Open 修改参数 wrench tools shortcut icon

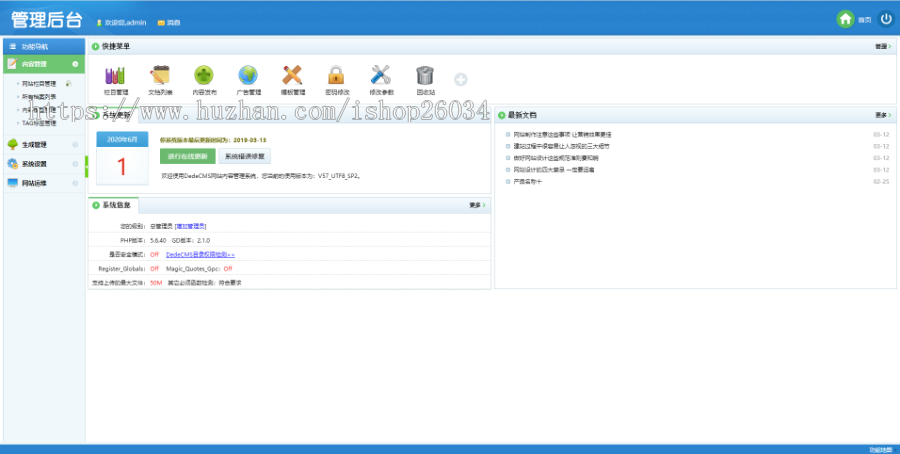381,75
